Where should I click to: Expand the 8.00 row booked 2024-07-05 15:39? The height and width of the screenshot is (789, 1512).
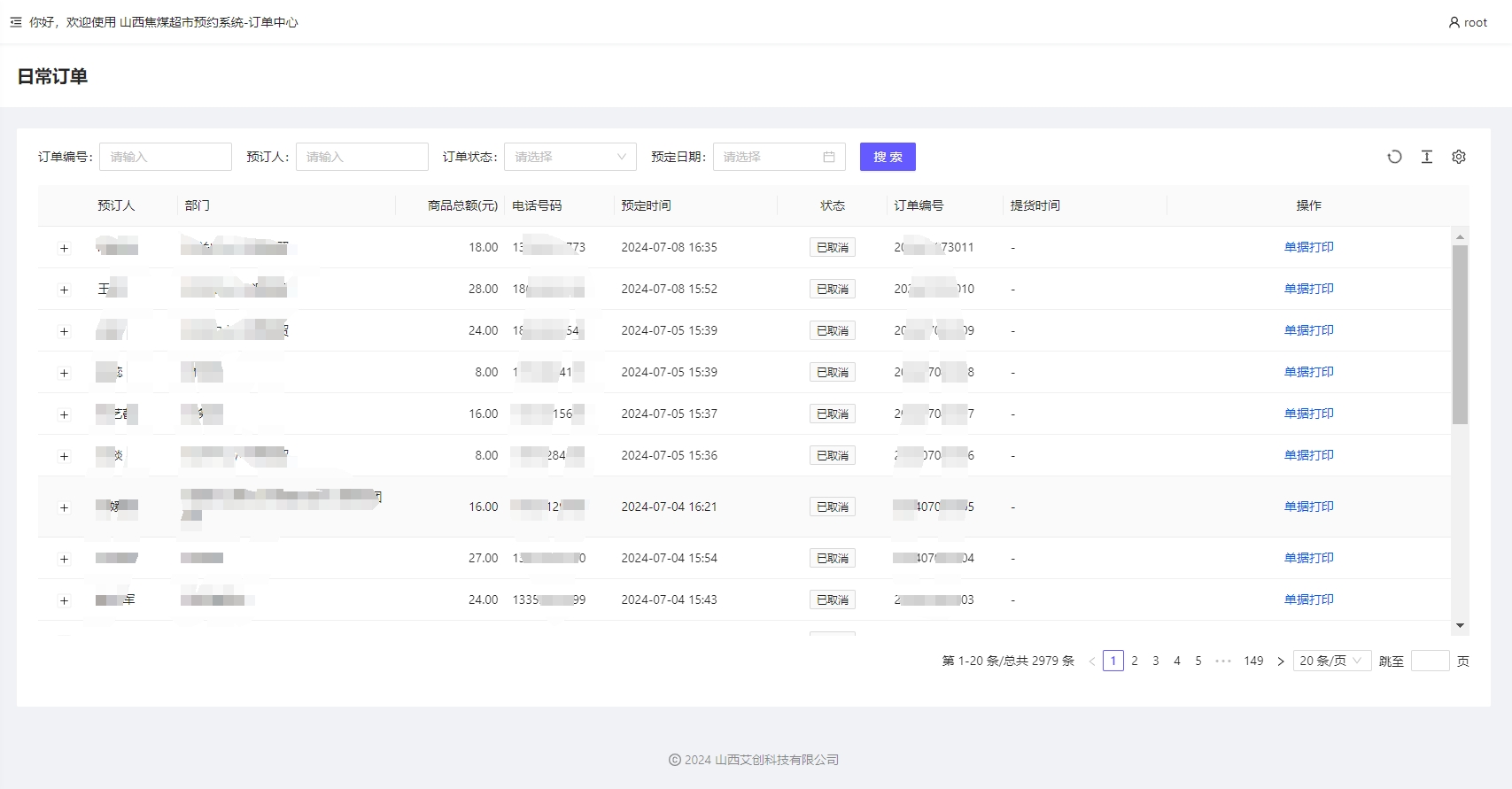(64, 373)
